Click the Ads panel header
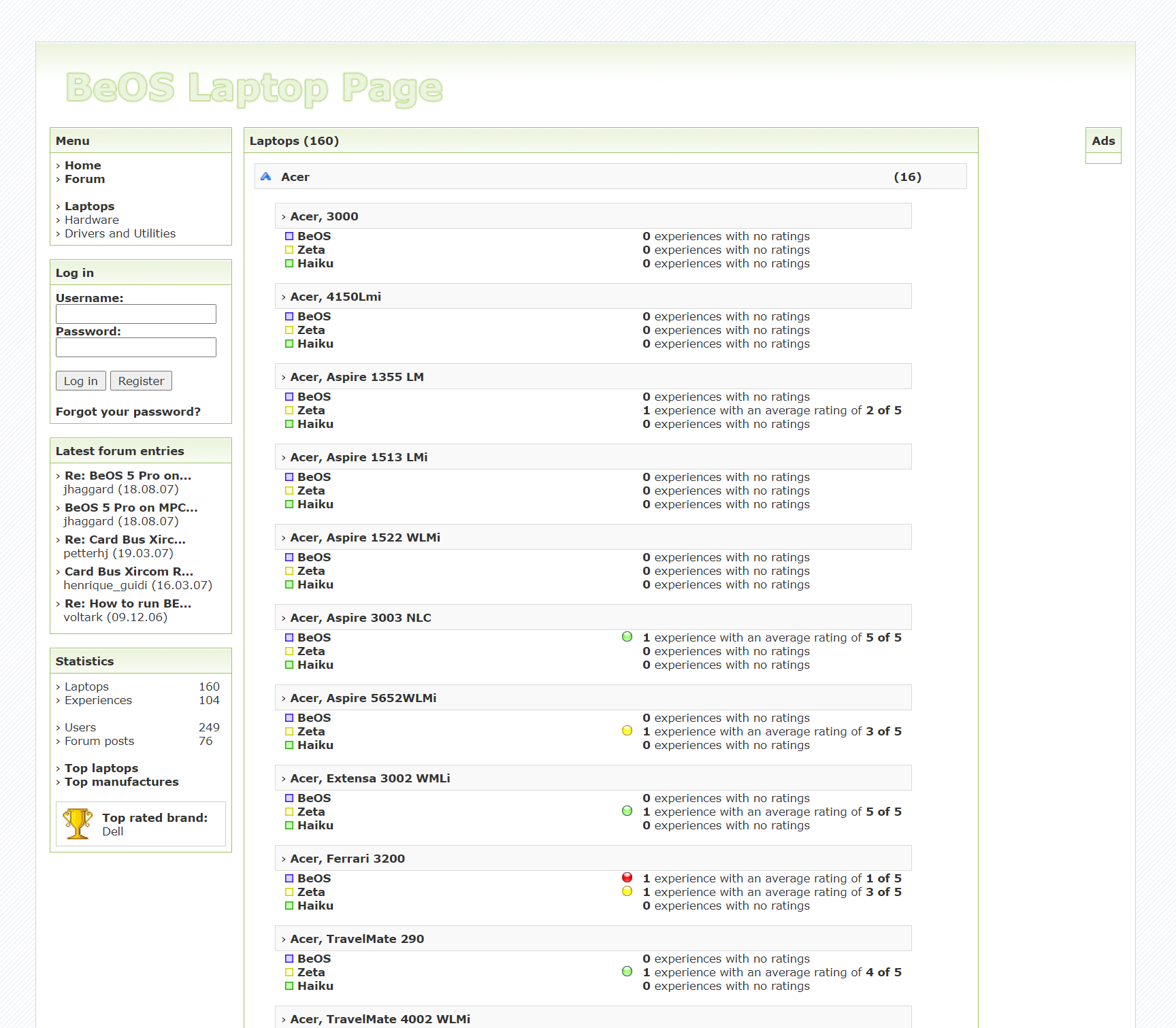 click(1103, 141)
